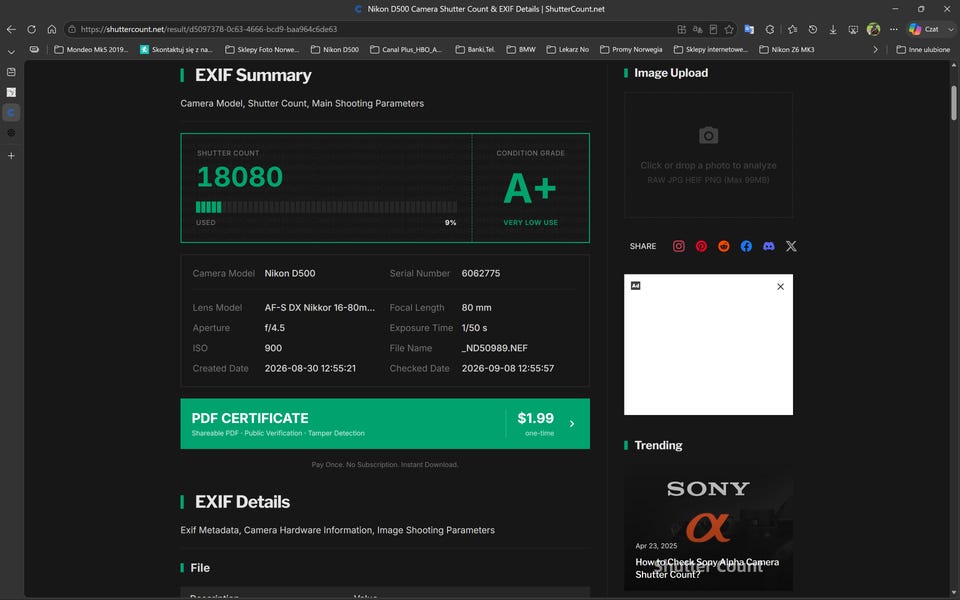
Task: Share on Reddit
Action: coord(724,246)
